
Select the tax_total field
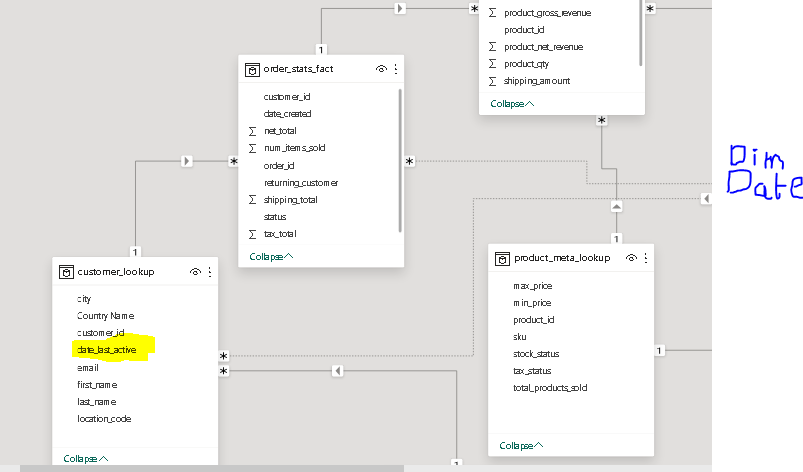pos(280,234)
